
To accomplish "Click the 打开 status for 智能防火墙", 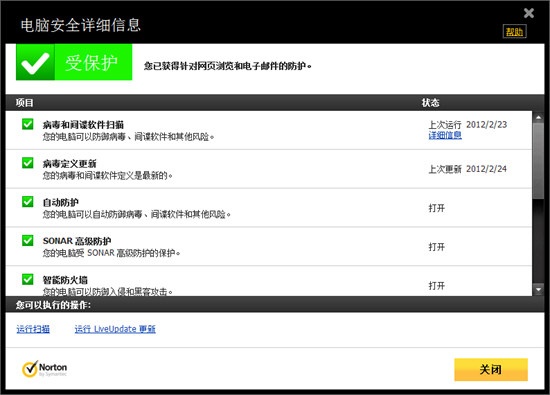I will click(x=437, y=286).
